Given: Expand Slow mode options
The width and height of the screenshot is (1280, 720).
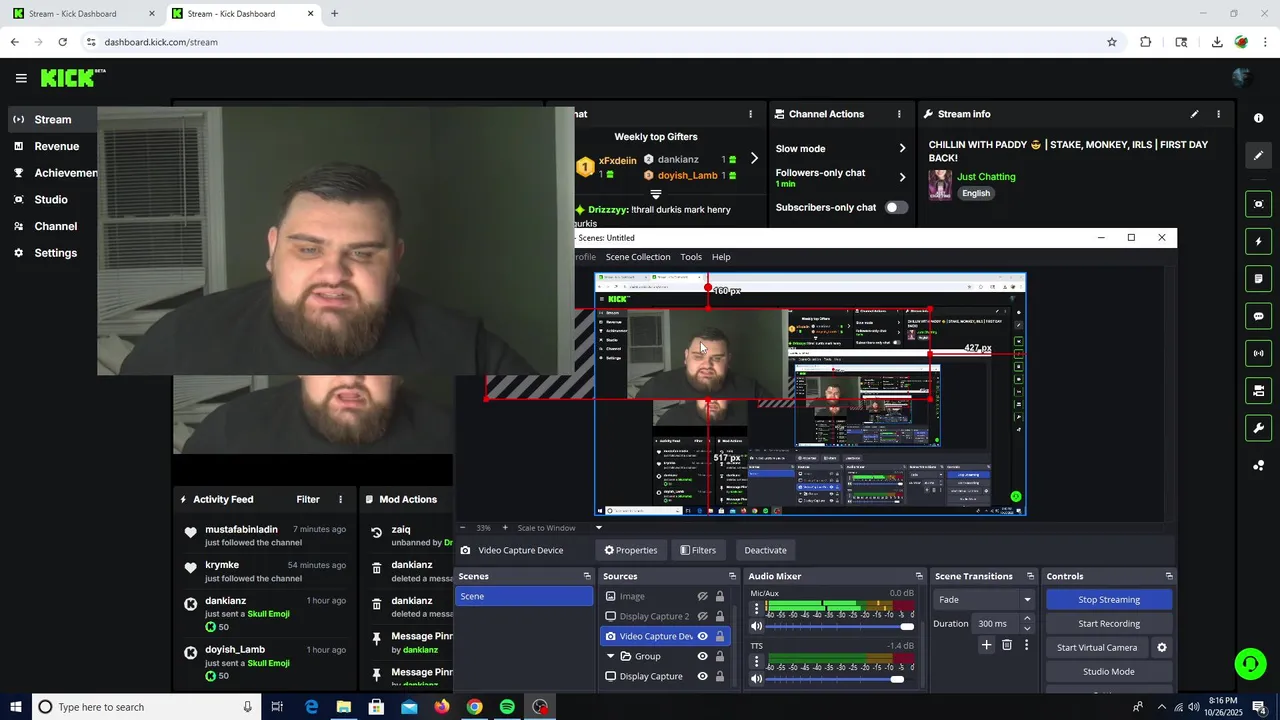Looking at the screenshot, I should click(902, 148).
